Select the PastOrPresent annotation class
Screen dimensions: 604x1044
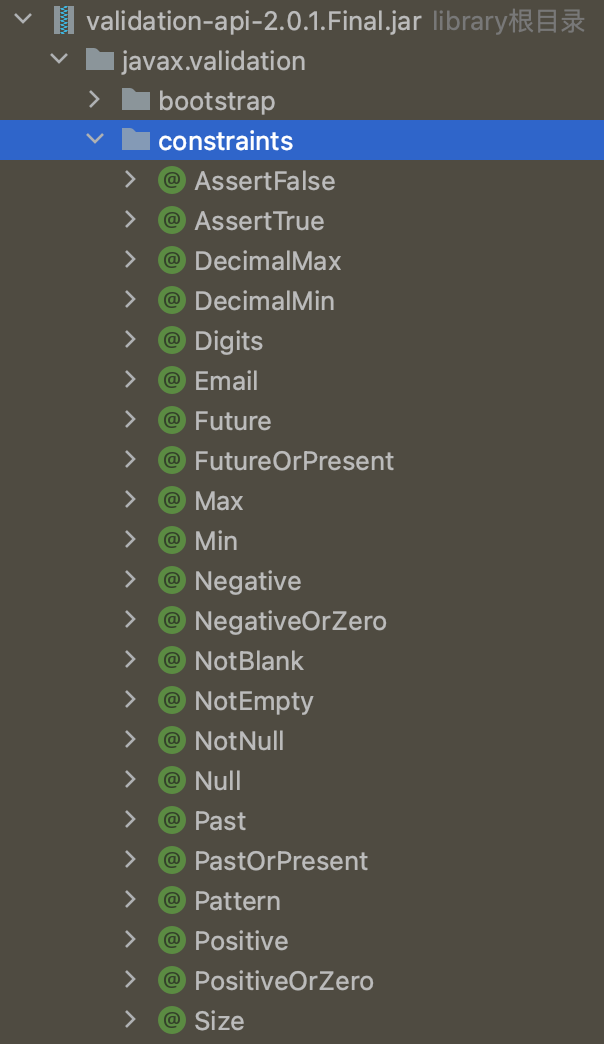coord(281,861)
